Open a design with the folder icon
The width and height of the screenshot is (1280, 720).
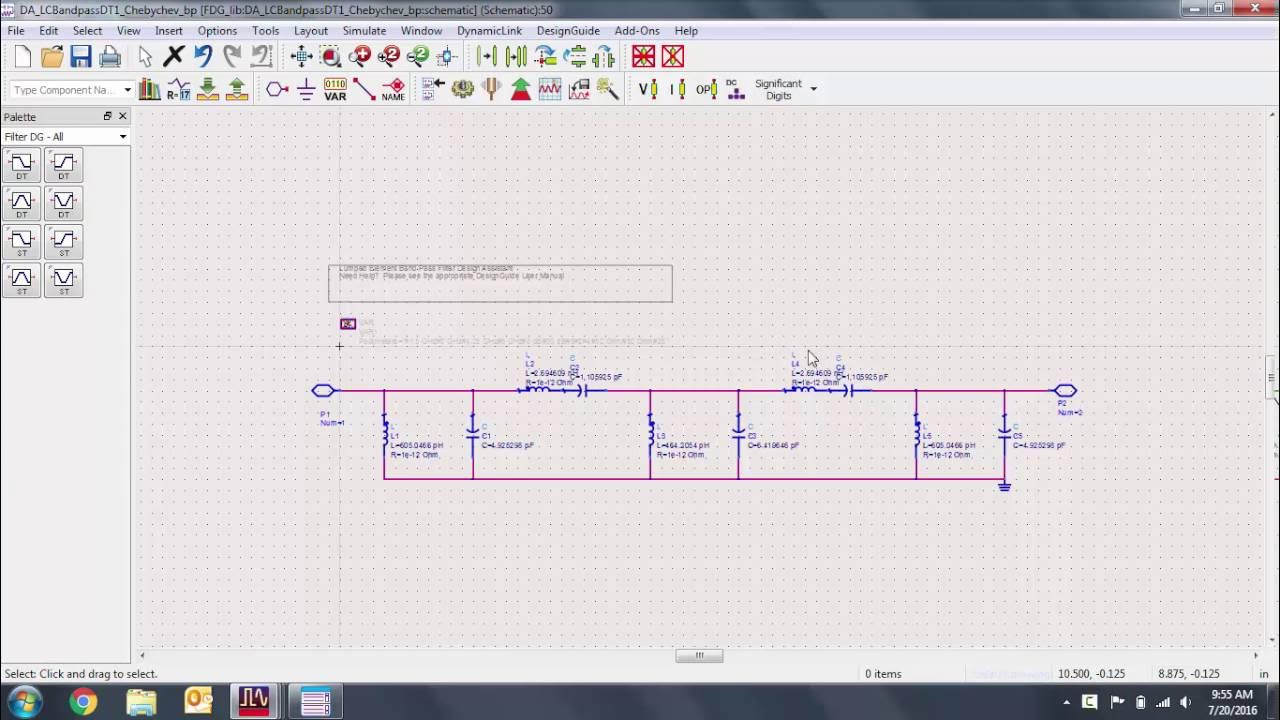[x=52, y=57]
